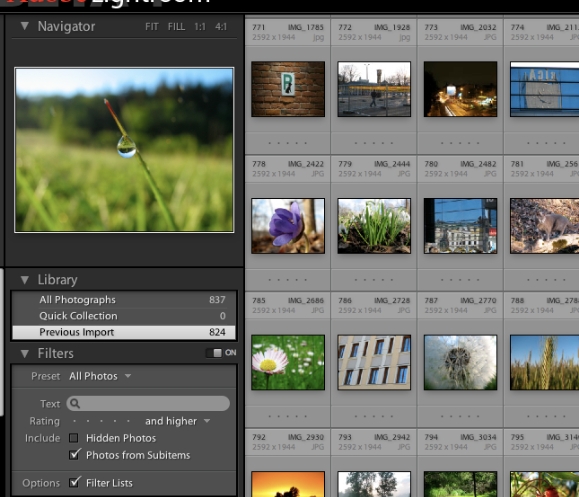Collapse the Library panel triangle
The image size is (579, 497).
tap(25, 280)
